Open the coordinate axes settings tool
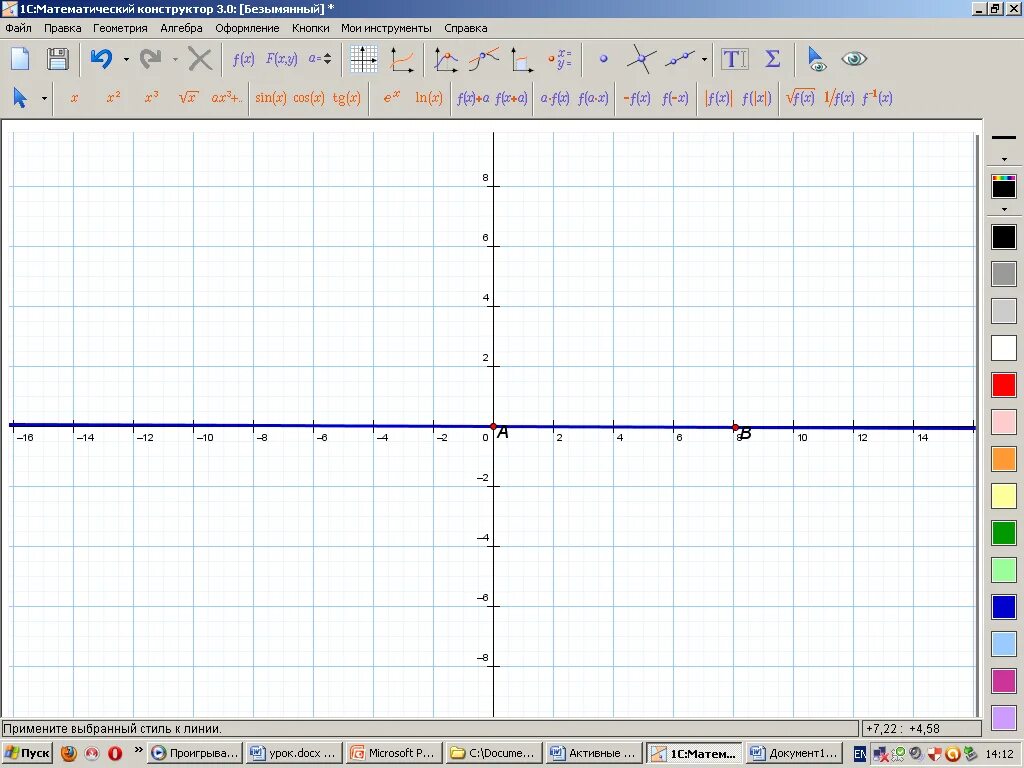This screenshot has width=1024, height=768. pyautogui.click(x=402, y=59)
